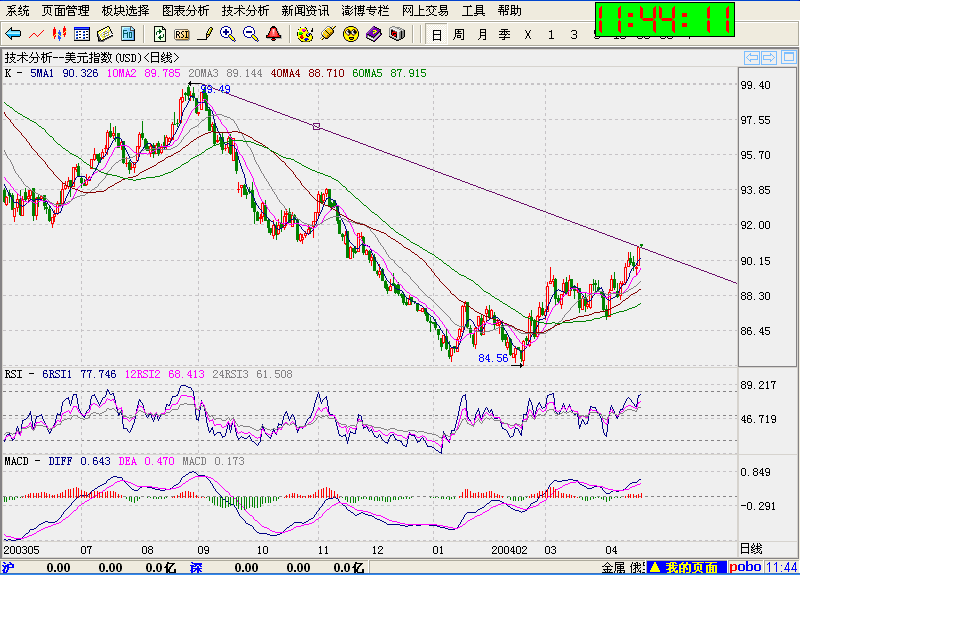Open the RSI indicator icon
Image resolution: width=978 pixels, height=619 pixels.
182,34
